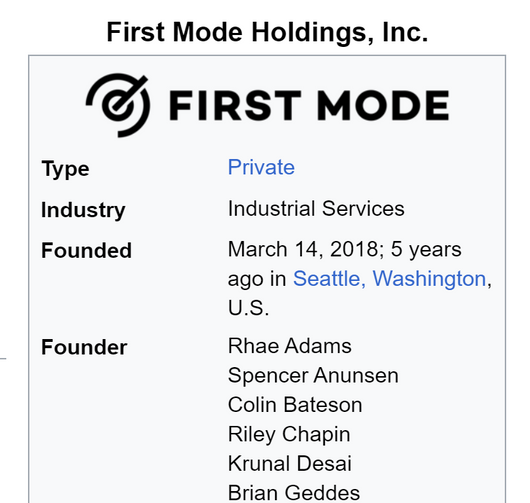The width and height of the screenshot is (530, 503).
Task: Click the '5 years ago in' text
Action: pyautogui.click(x=345, y=264)
